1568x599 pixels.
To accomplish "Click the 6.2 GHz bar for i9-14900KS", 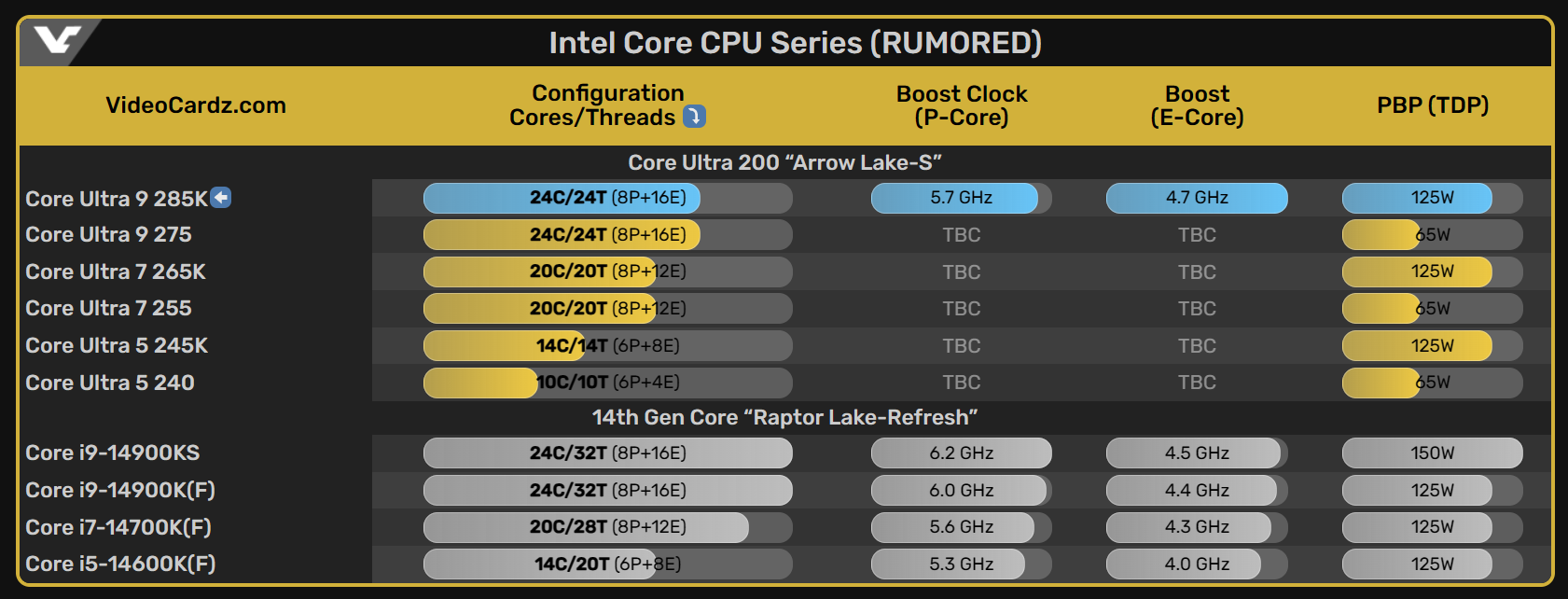I will click(x=962, y=453).
